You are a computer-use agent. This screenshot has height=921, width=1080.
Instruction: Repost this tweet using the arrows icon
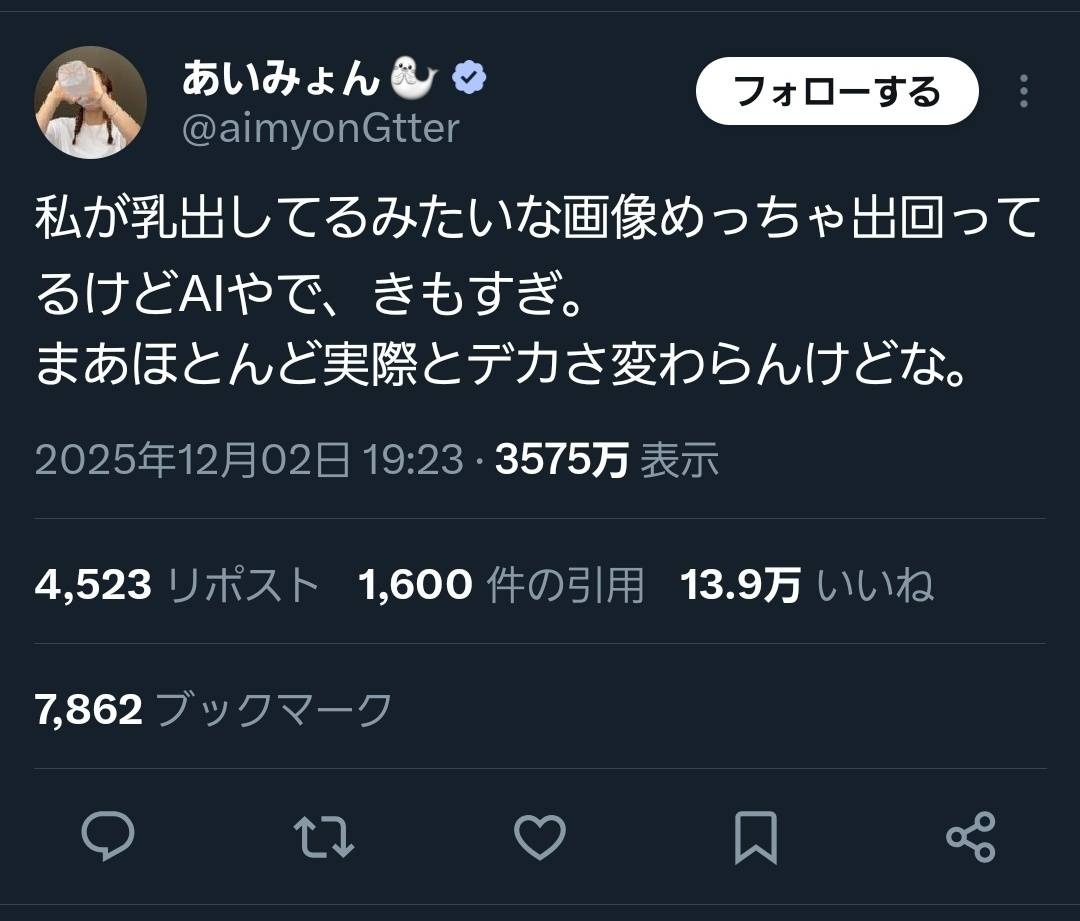click(x=325, y=837)
